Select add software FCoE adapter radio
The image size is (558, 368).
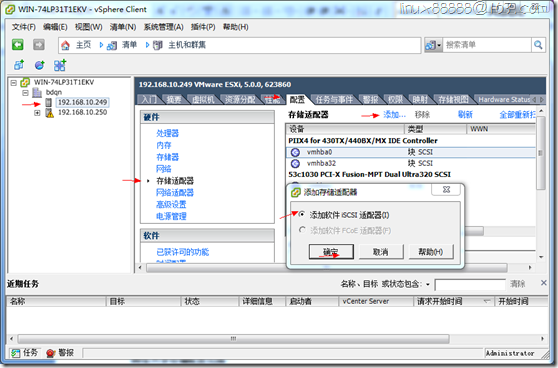pos(302,230)
